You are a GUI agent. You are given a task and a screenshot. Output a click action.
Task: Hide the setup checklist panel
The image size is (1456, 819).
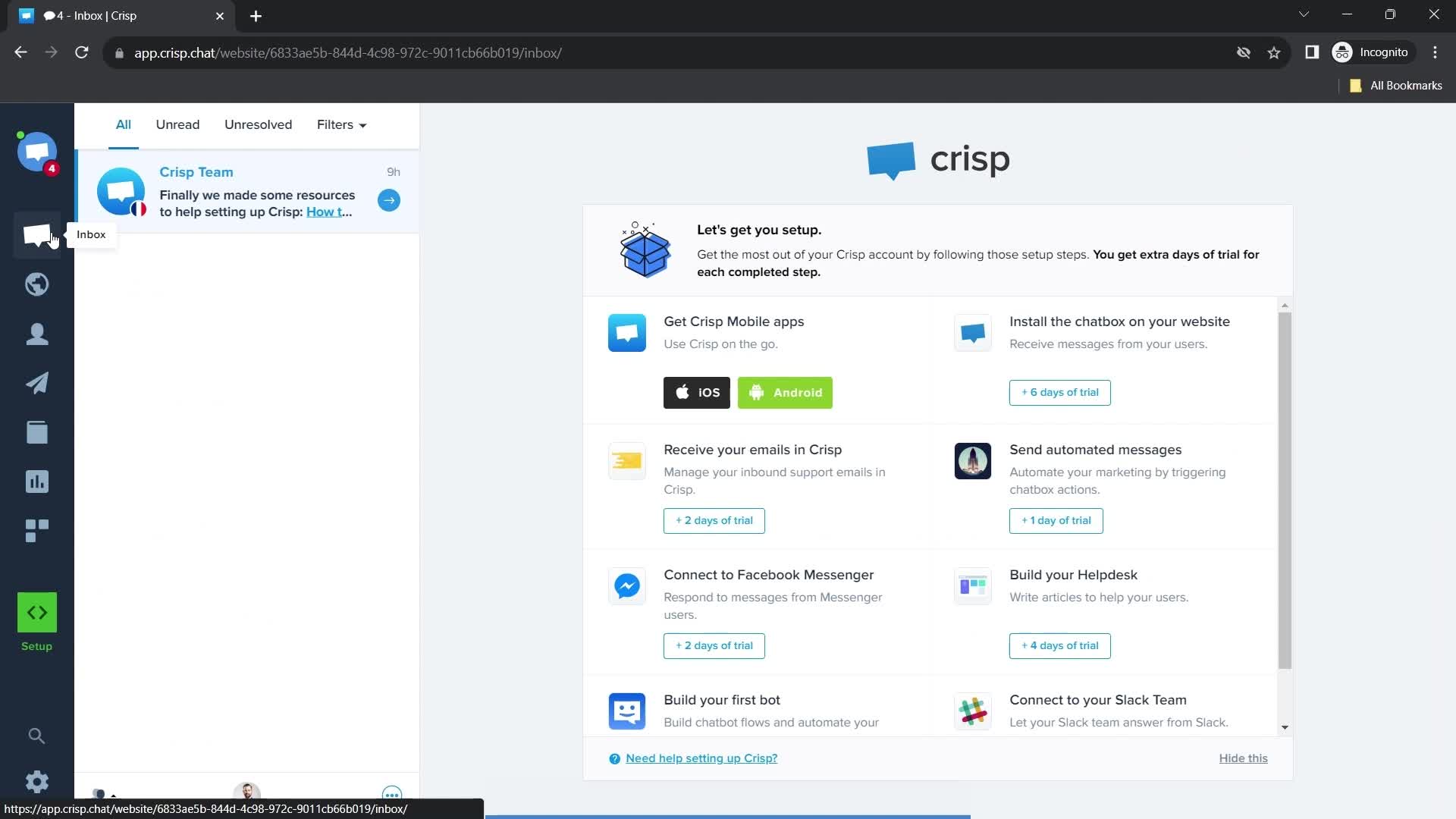1243,758
